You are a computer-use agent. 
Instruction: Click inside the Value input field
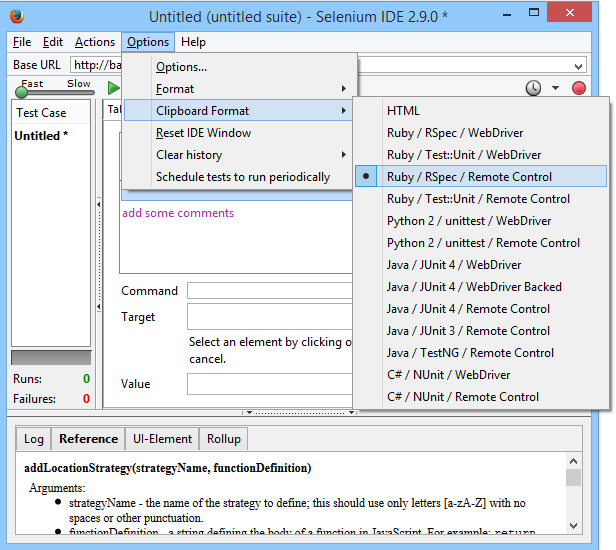[270, 384]
